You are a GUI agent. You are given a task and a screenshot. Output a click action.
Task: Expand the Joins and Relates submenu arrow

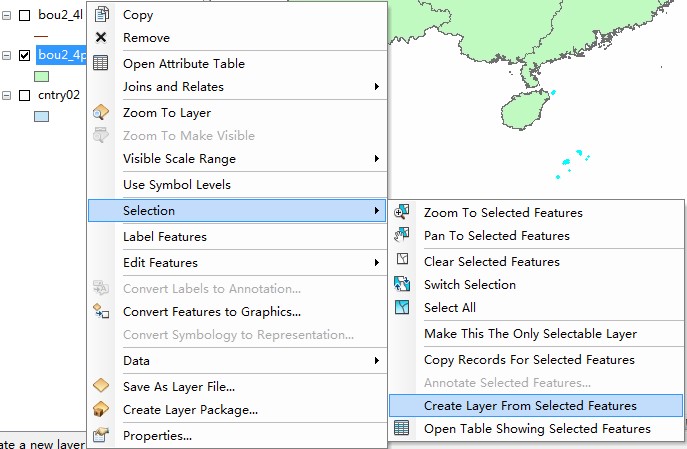(376, 86)
